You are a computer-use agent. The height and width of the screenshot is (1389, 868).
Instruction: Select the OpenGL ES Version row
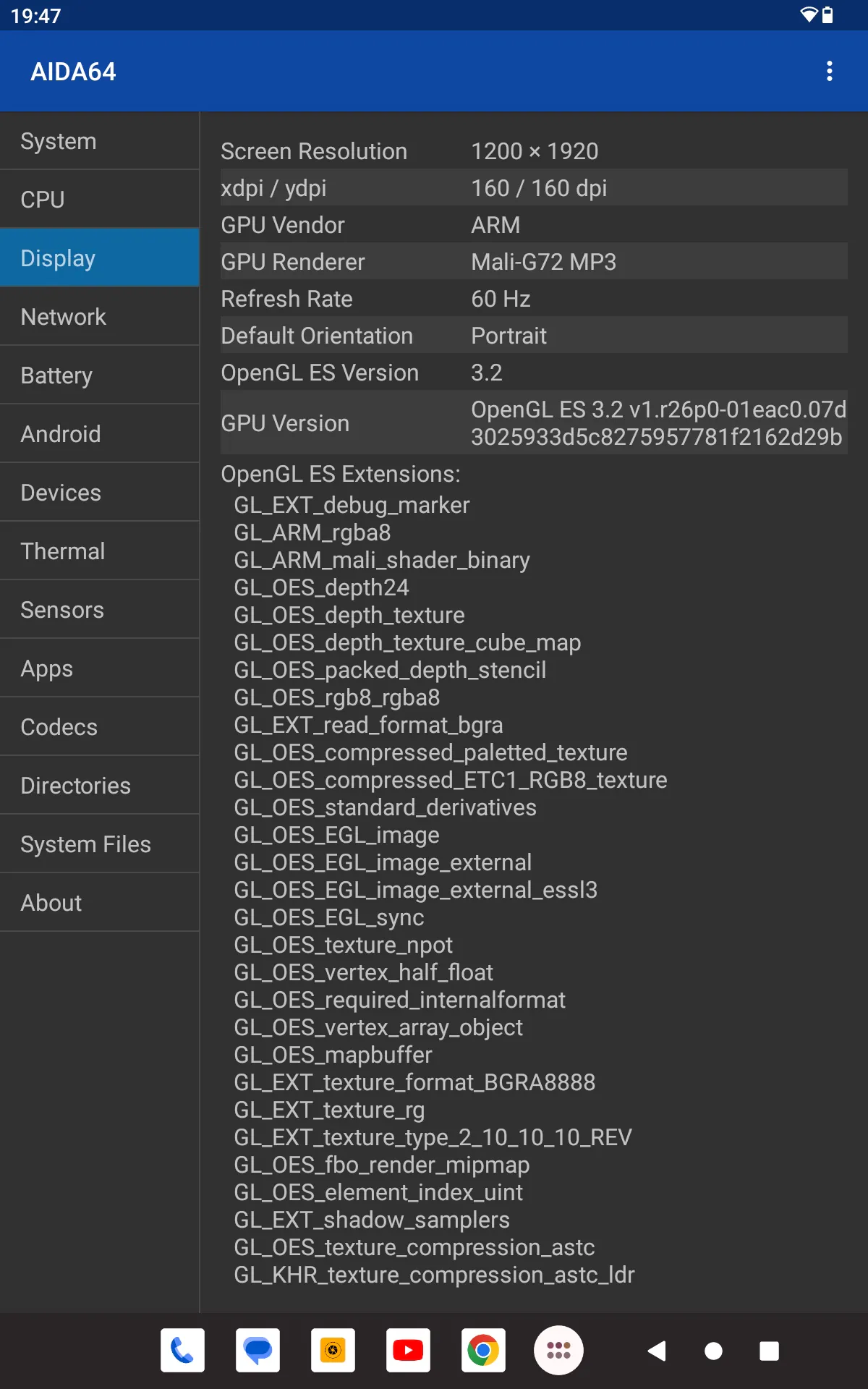click(x=534, y=373)
